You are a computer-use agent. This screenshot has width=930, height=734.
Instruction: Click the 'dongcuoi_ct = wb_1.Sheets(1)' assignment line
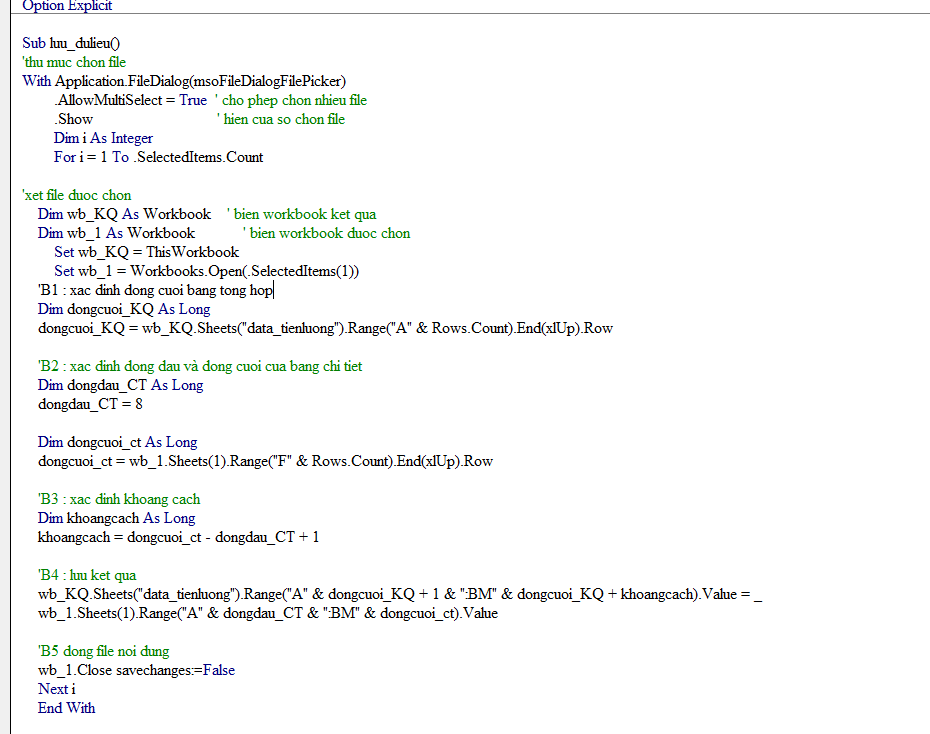pyautogui.click(x=265, y=461)
